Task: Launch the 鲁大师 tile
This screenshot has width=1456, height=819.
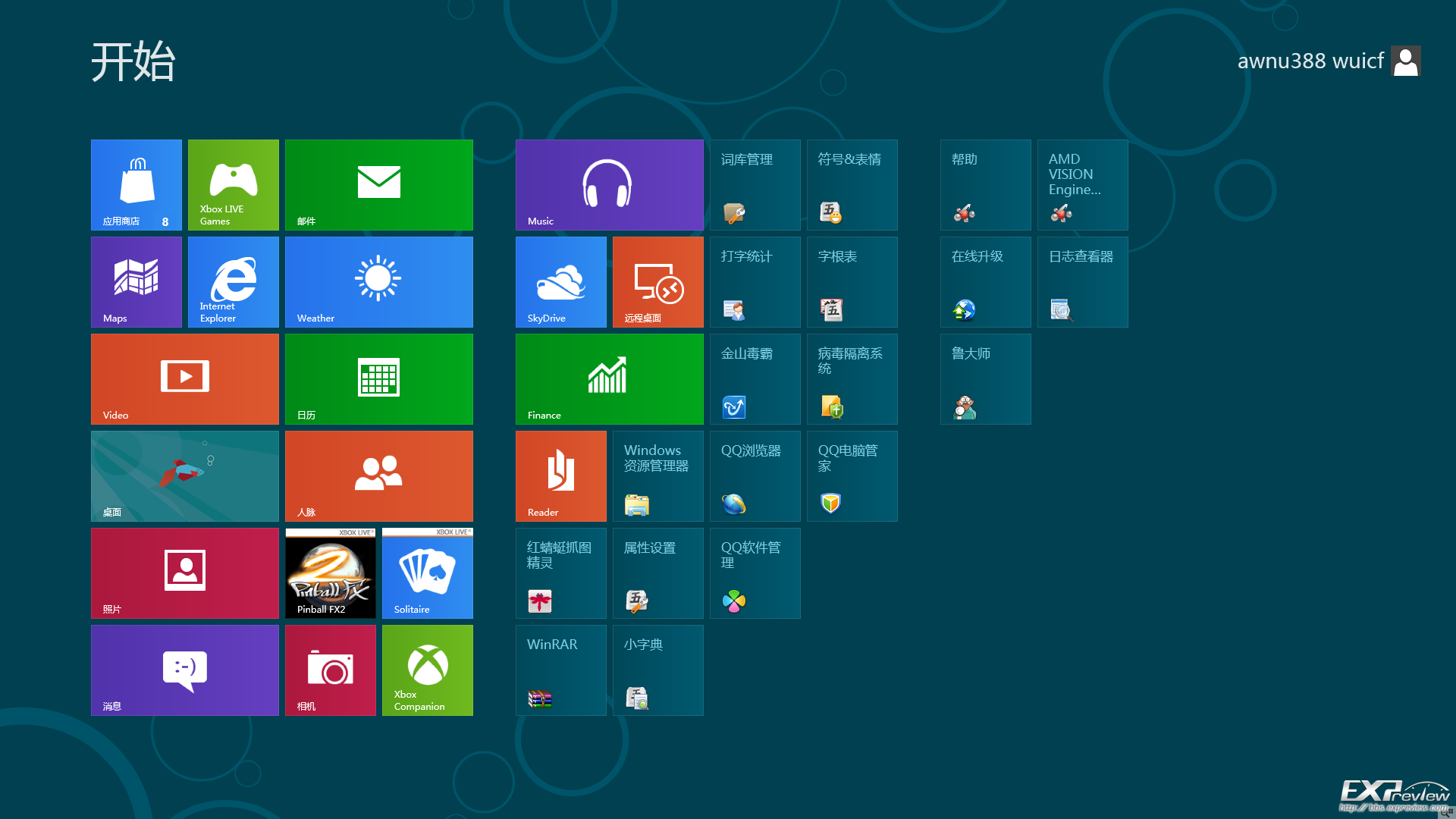Action: (x=986, y=379)
